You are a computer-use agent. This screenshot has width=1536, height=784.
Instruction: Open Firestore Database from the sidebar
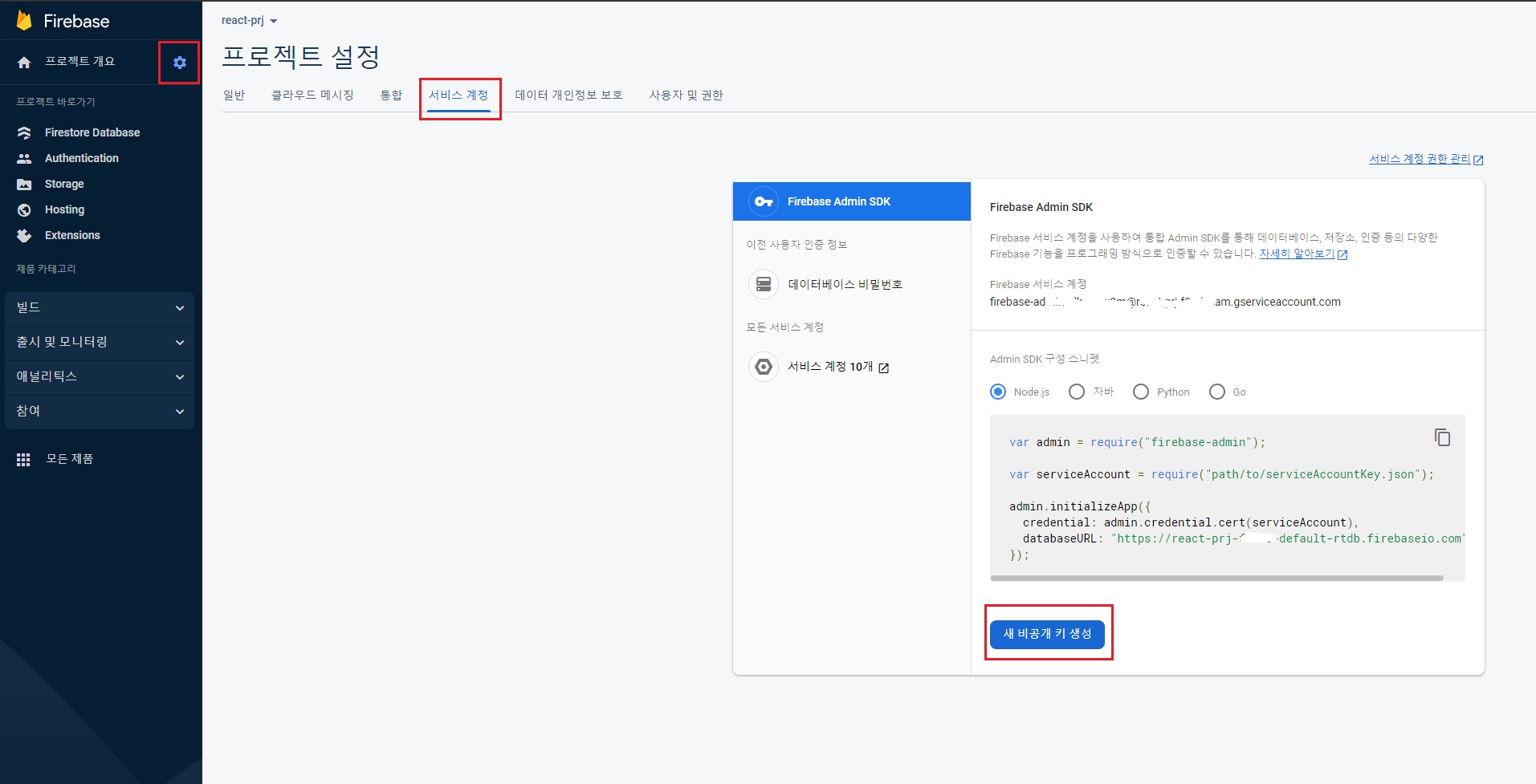(x=92, y=132)
